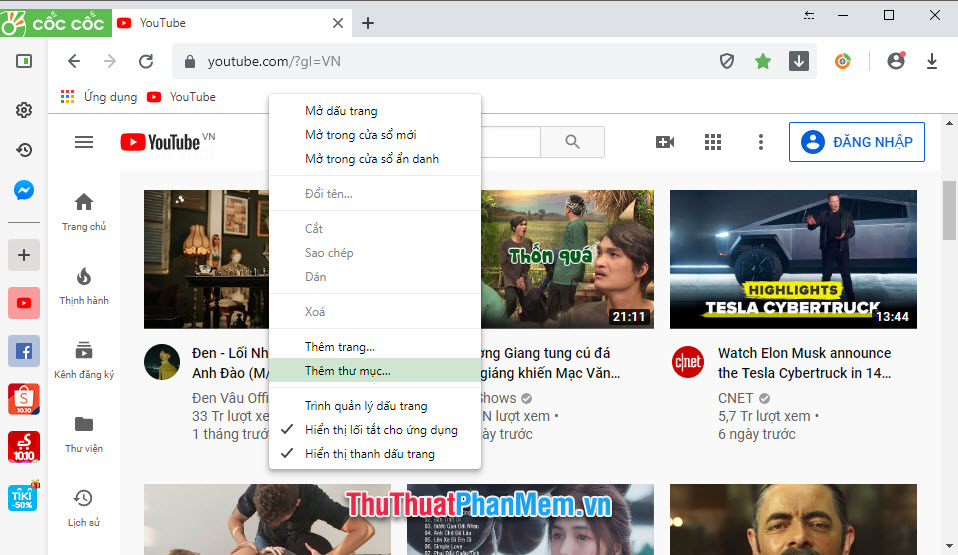The height and width of the screenshot is (555, 958).
Task: Open the Đen - Lối Nhỏ video thumbnail
Action: coord(207,259)
